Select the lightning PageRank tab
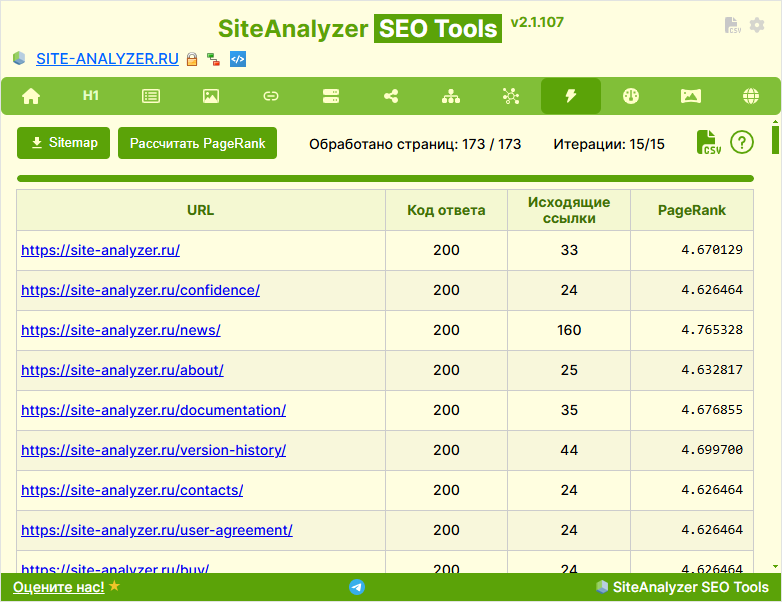The image size is (782, 602). pyautogui.click(x=571, y=96)
